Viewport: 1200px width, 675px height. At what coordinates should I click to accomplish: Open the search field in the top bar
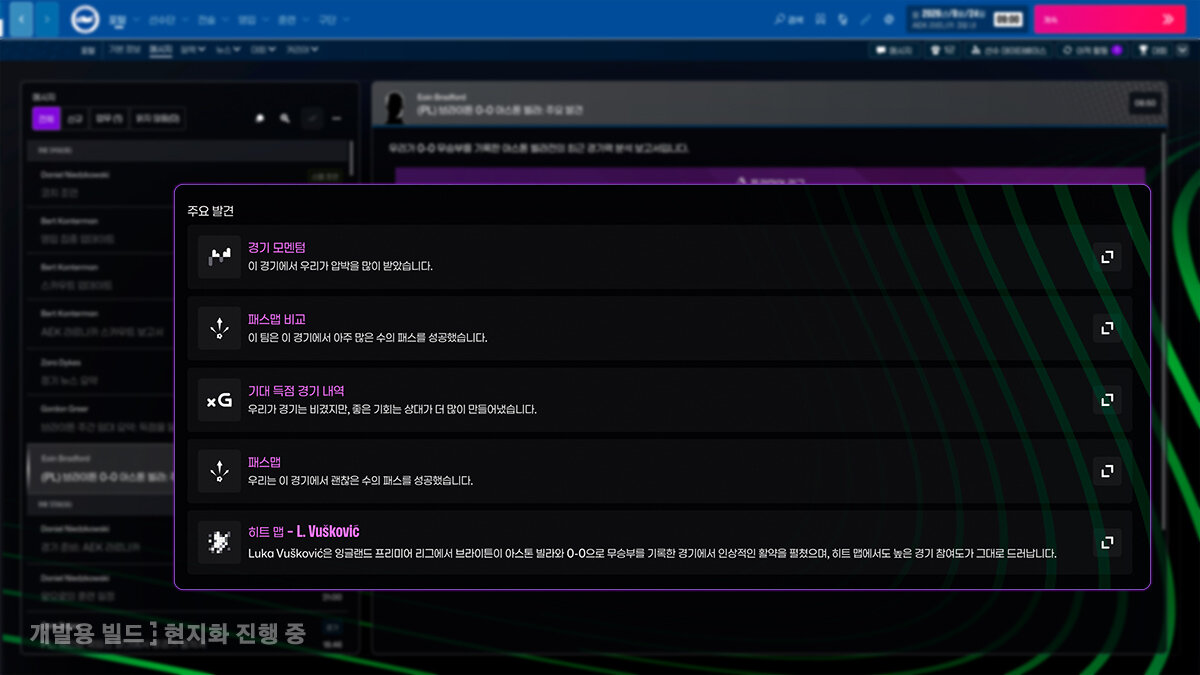(x=790, y=18)
